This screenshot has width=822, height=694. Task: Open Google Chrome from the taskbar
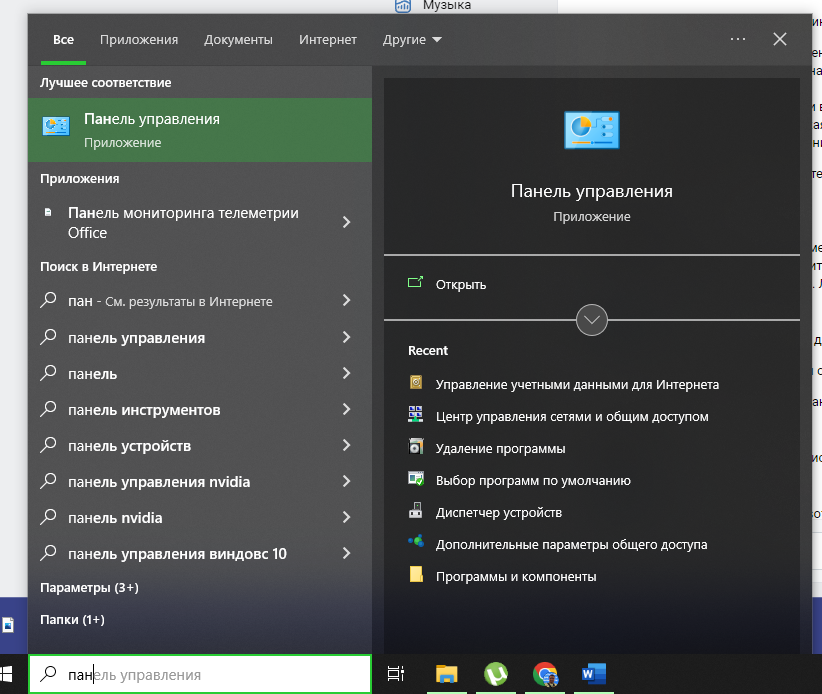click(x=545, y=674)
